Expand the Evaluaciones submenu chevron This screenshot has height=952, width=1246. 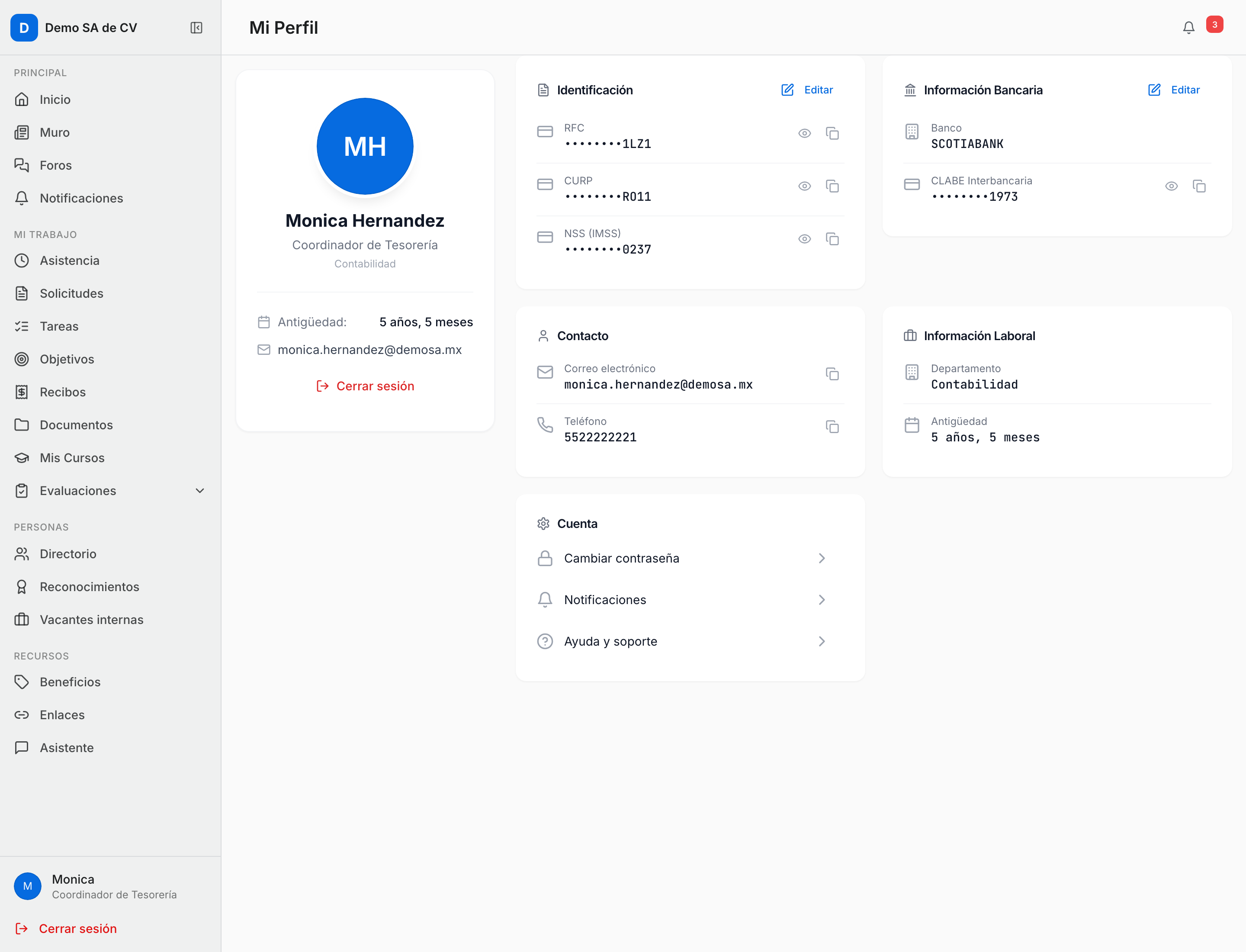pos(199,491)
